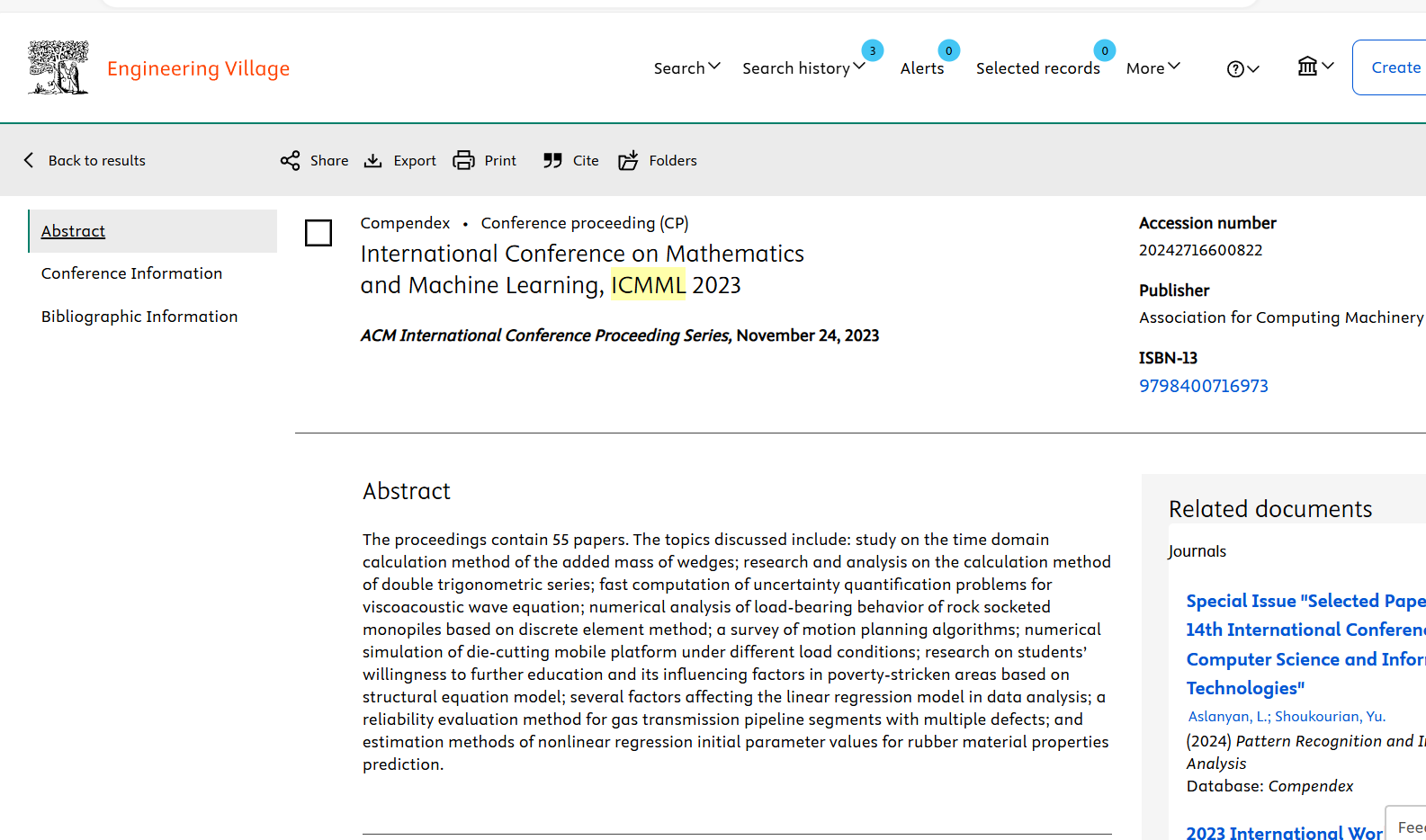Click the Engineering Village tree logo
The height and width of the screenshot is (840, 1426).
(x=58, y=67)
